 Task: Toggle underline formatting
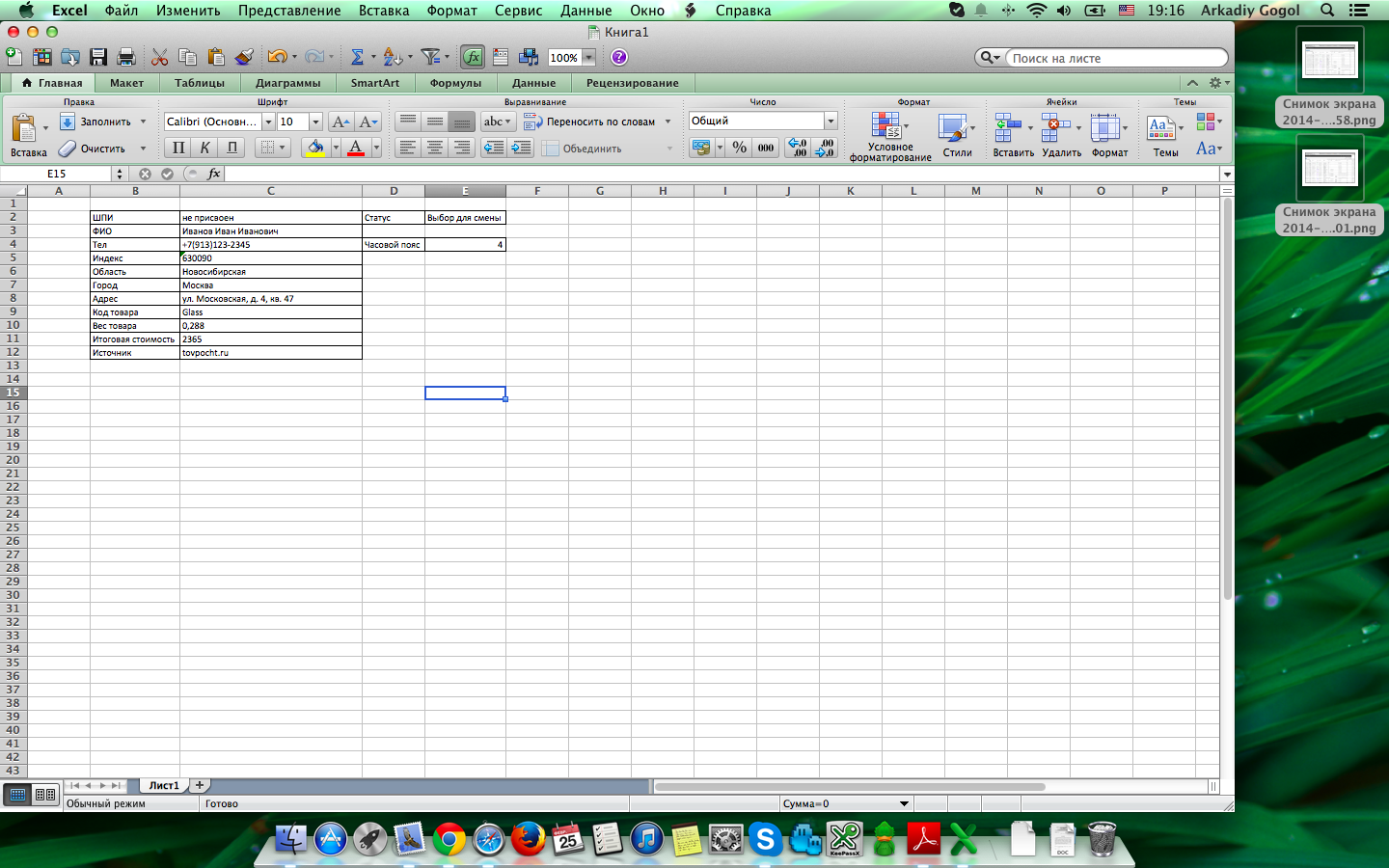[x=232, y=148]
